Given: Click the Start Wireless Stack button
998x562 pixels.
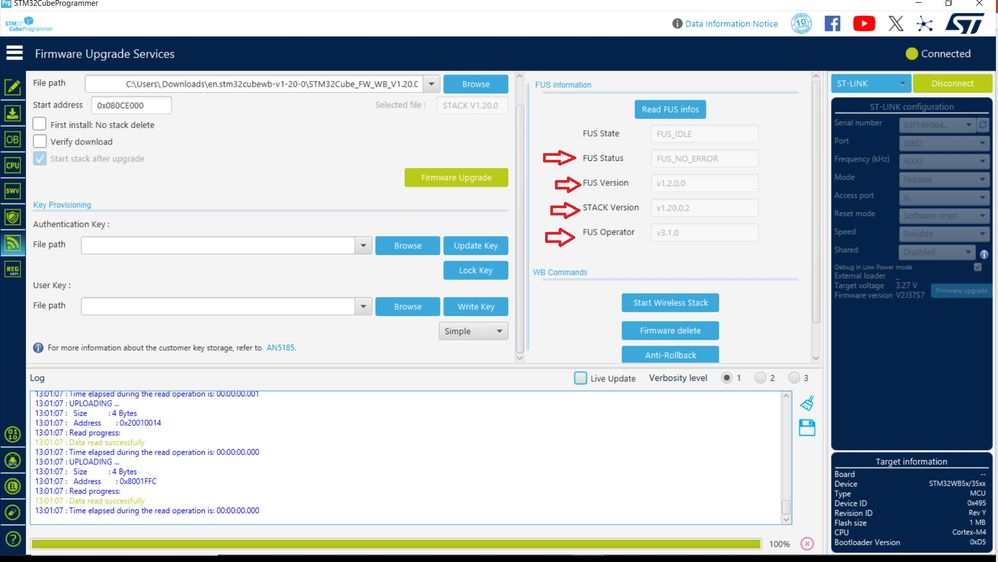Looking at the screenshot, I should (x=670, y=303).
